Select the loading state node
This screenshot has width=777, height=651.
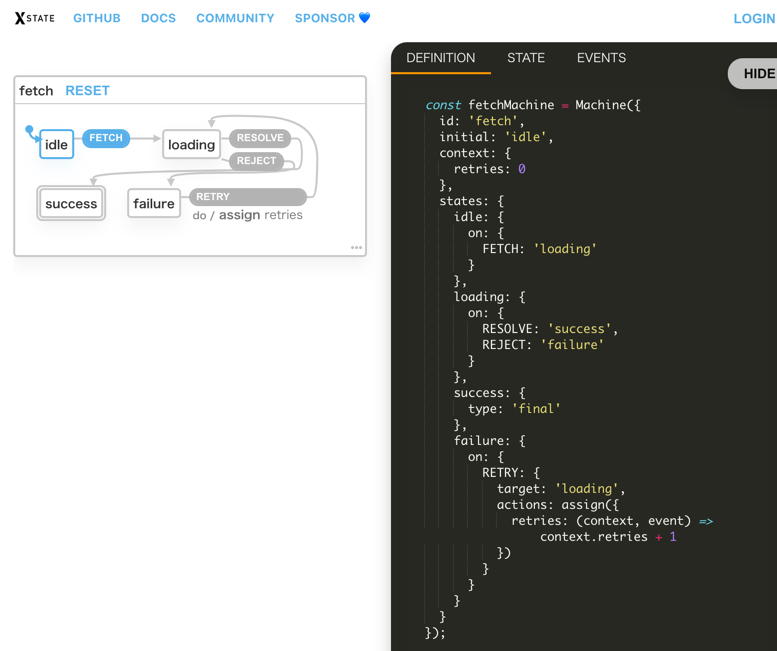pos(191,145)
